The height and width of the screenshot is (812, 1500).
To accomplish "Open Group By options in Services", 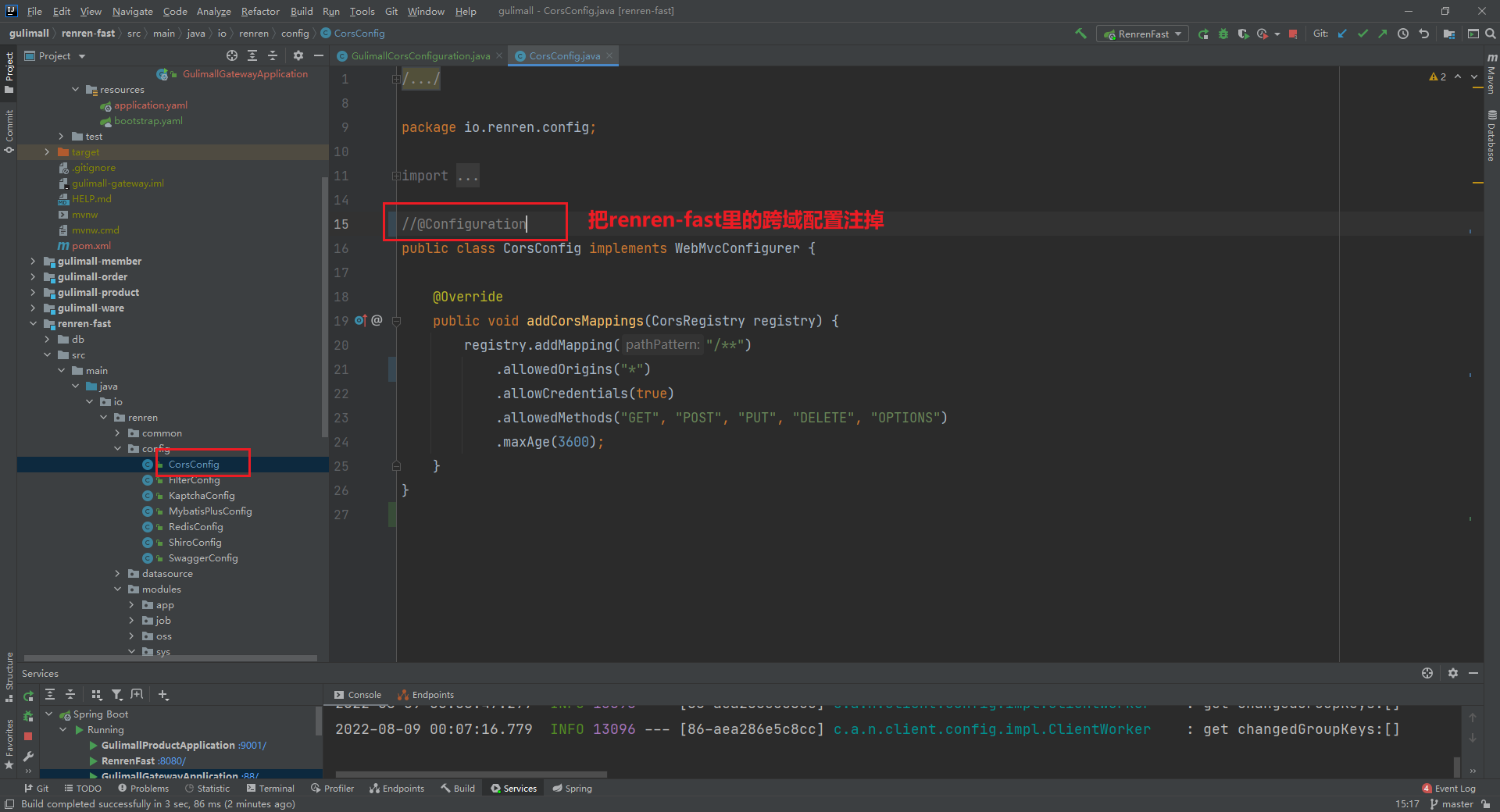I will click(x=97, y=694).
